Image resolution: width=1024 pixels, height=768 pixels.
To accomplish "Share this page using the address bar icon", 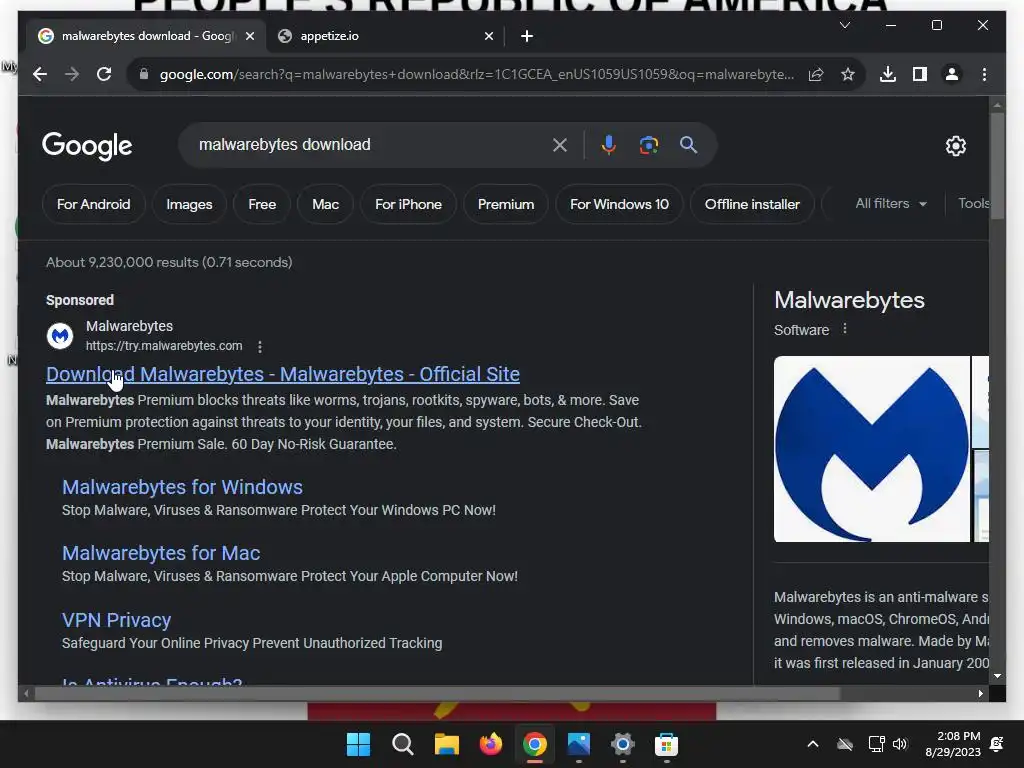I will (x=816, y=74).
